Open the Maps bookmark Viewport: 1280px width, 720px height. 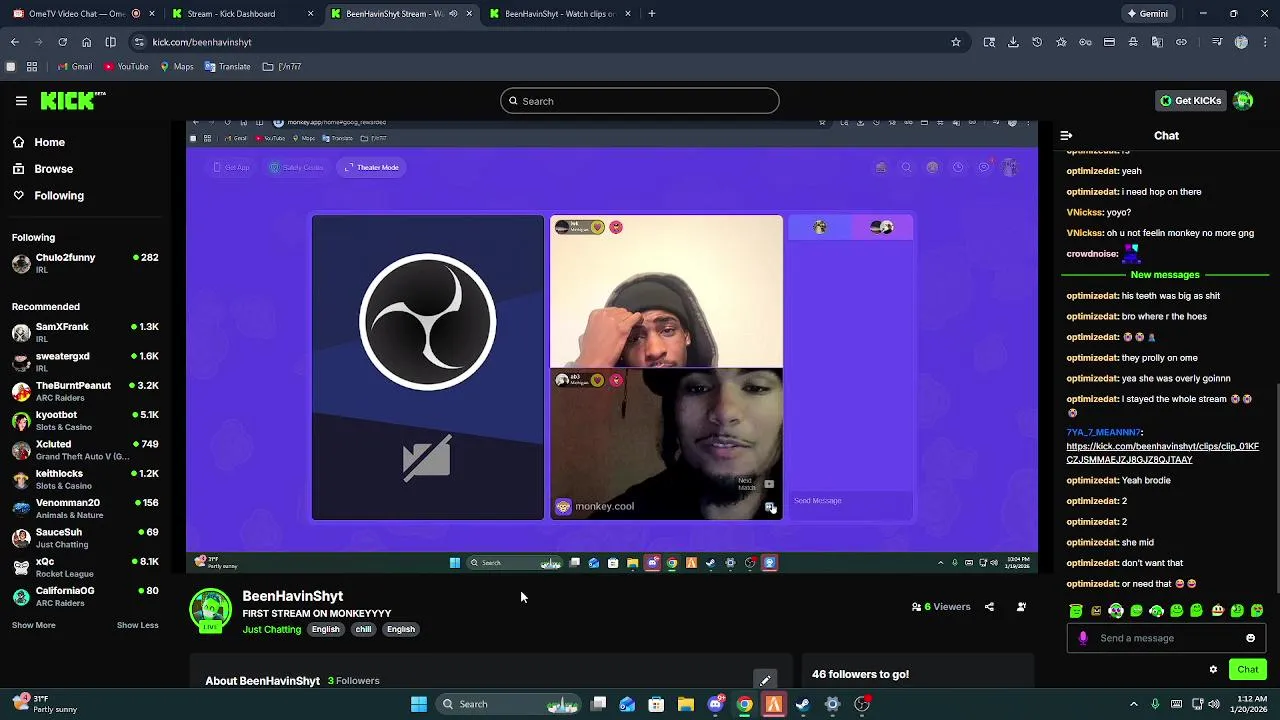coord(176,67)
